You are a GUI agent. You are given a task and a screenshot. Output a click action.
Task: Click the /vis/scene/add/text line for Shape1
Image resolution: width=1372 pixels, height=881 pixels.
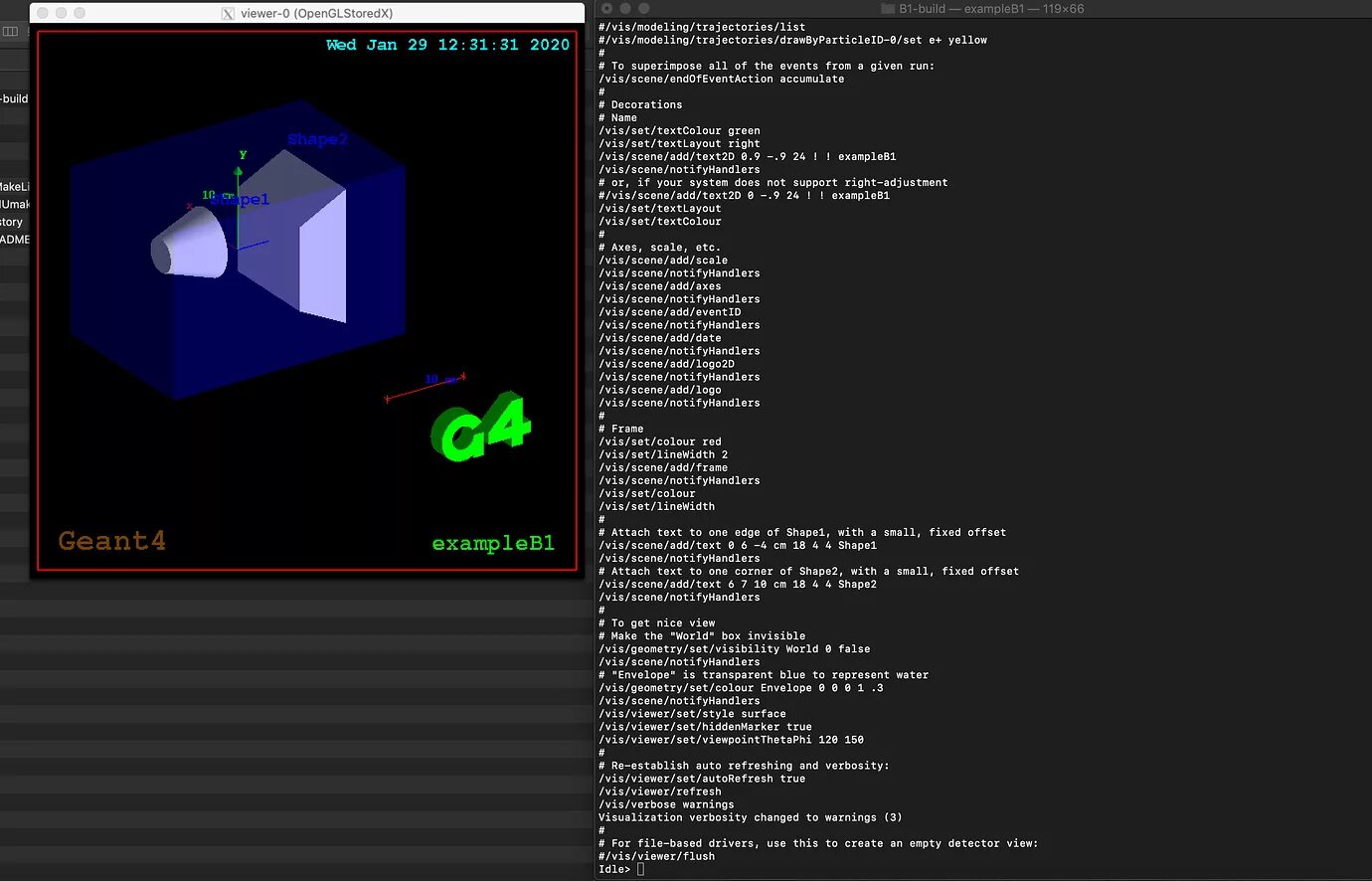click(738, 545)
